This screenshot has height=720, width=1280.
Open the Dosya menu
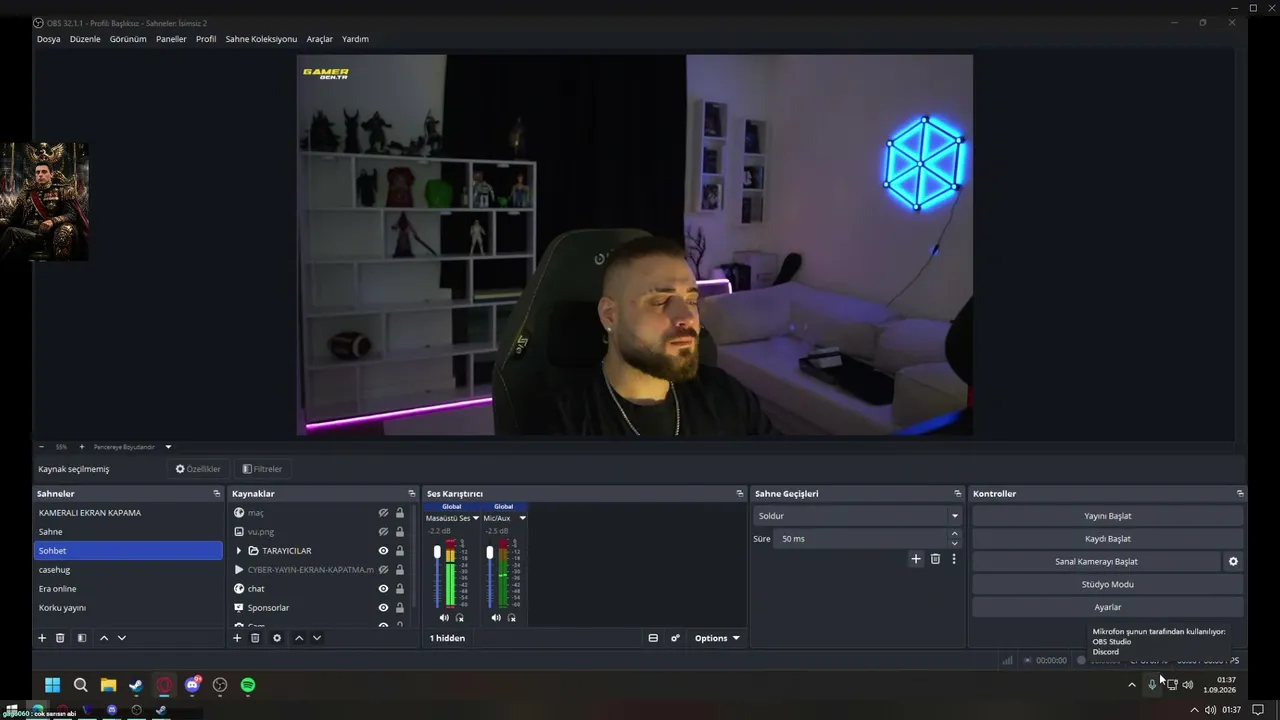tap(49, 39)
